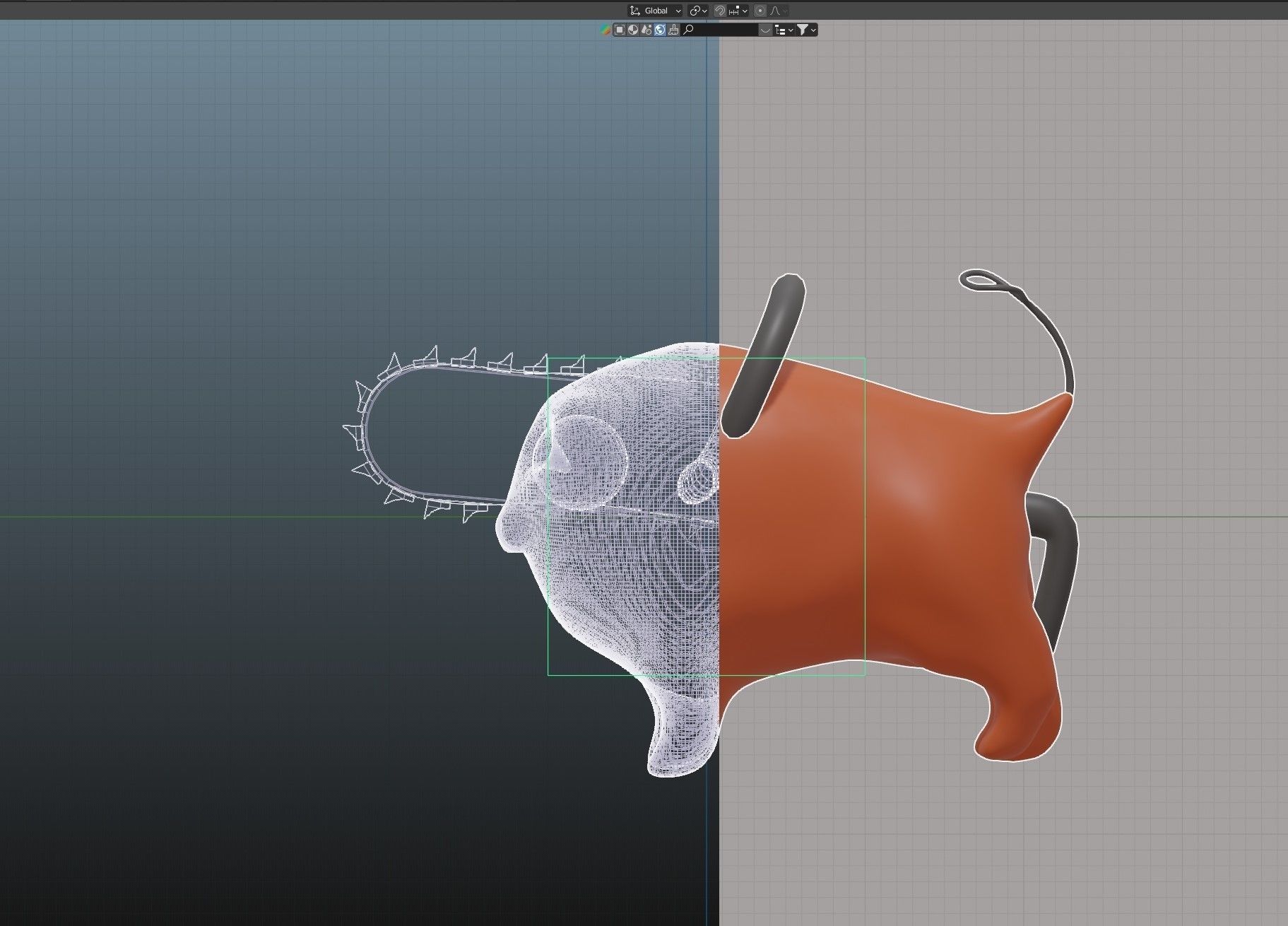The width and height of the screenshot is (1288, 926).
Task: Toggle proportional editing
Action: pyautogui.click(x=760, y=11)
